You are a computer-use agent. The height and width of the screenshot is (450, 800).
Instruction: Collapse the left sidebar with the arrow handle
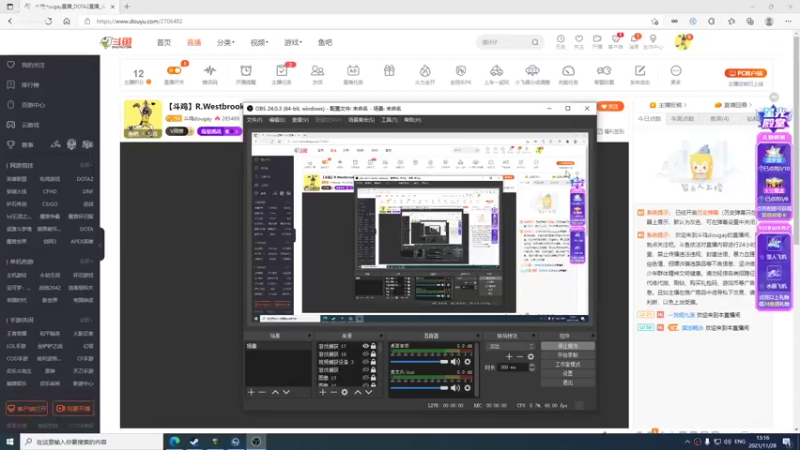[x=102, y=243]
